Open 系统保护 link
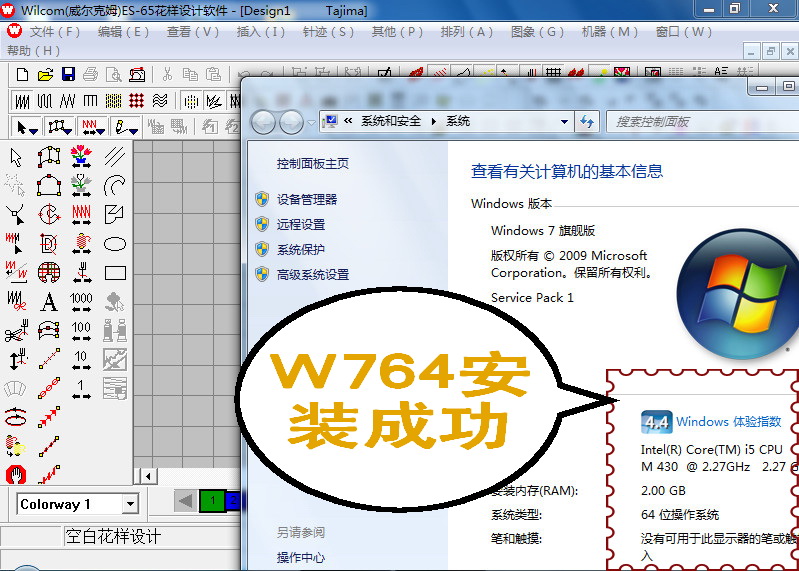799x571 pixels. point(301,249)
